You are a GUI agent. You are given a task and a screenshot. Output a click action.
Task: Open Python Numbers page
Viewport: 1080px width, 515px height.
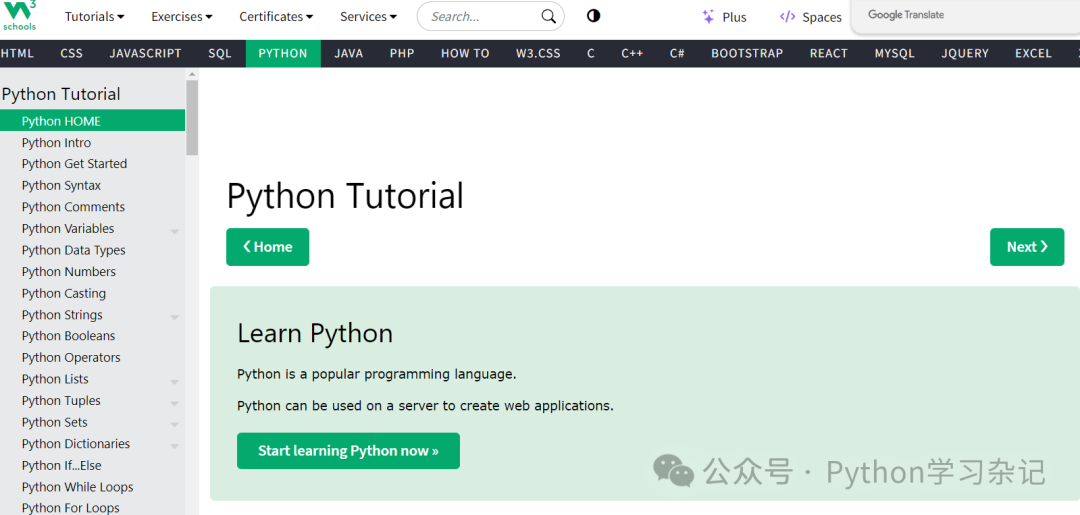pos(92,271)
